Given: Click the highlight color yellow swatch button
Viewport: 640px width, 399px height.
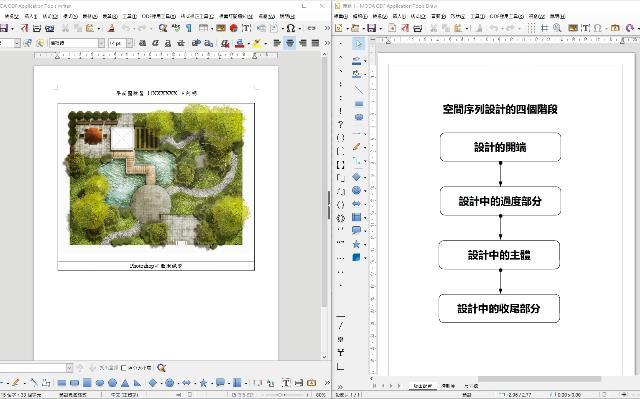Looking at the screenshot, I should [x=256, y=43].
